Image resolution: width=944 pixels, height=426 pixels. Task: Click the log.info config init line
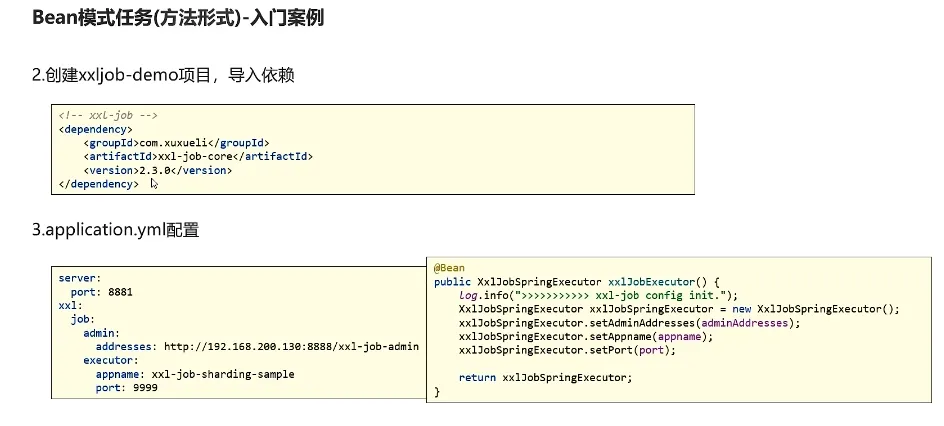(597, 296)
